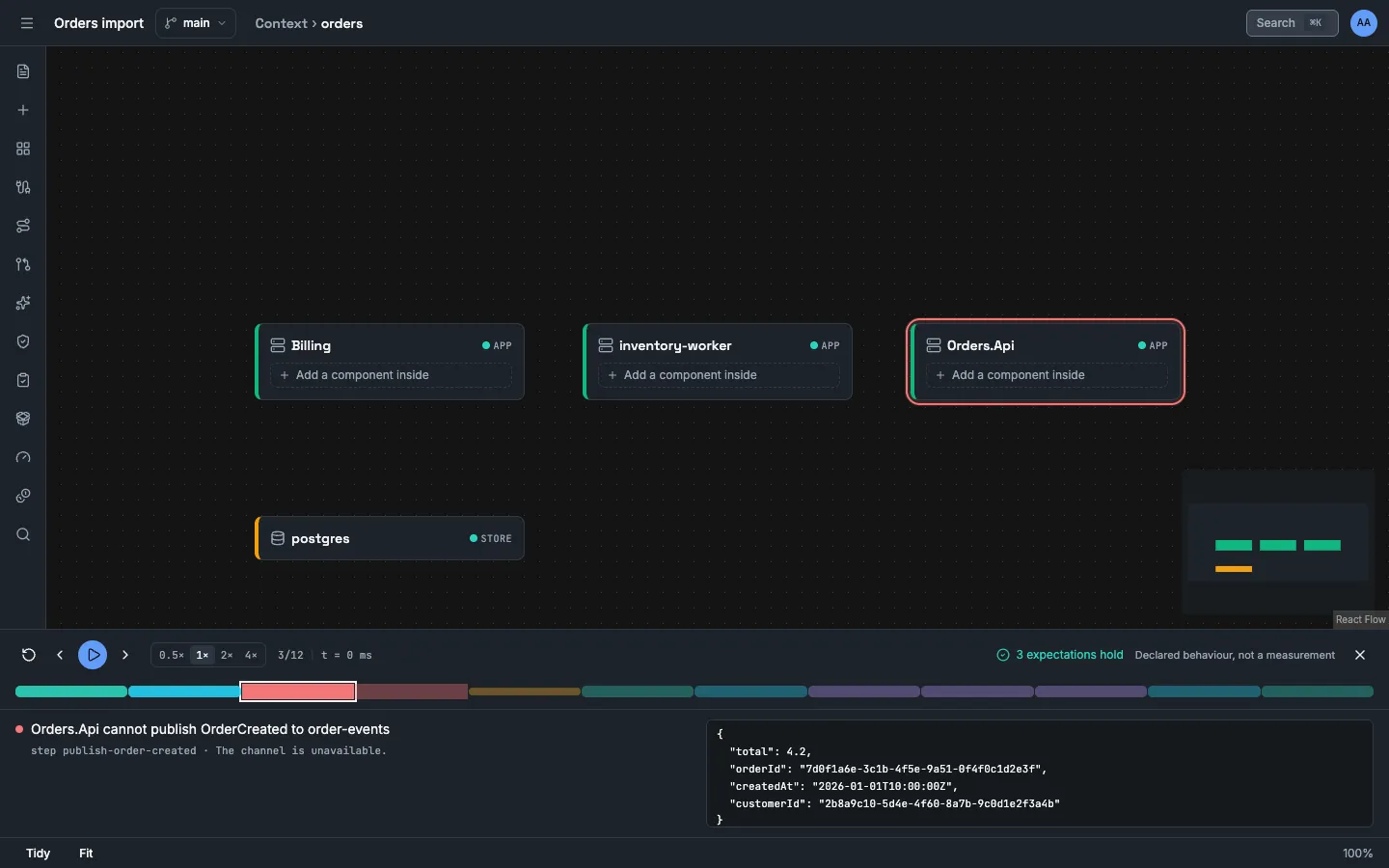Screen dimensions: 1389x868
Task: Select the Billing node title
Action: (x=311, y=345)
